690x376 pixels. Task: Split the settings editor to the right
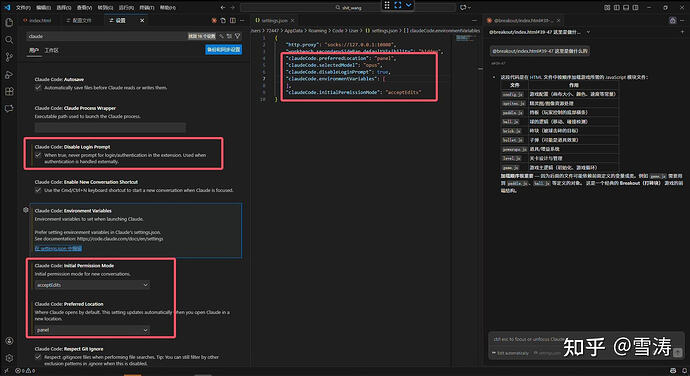(232, 21)
